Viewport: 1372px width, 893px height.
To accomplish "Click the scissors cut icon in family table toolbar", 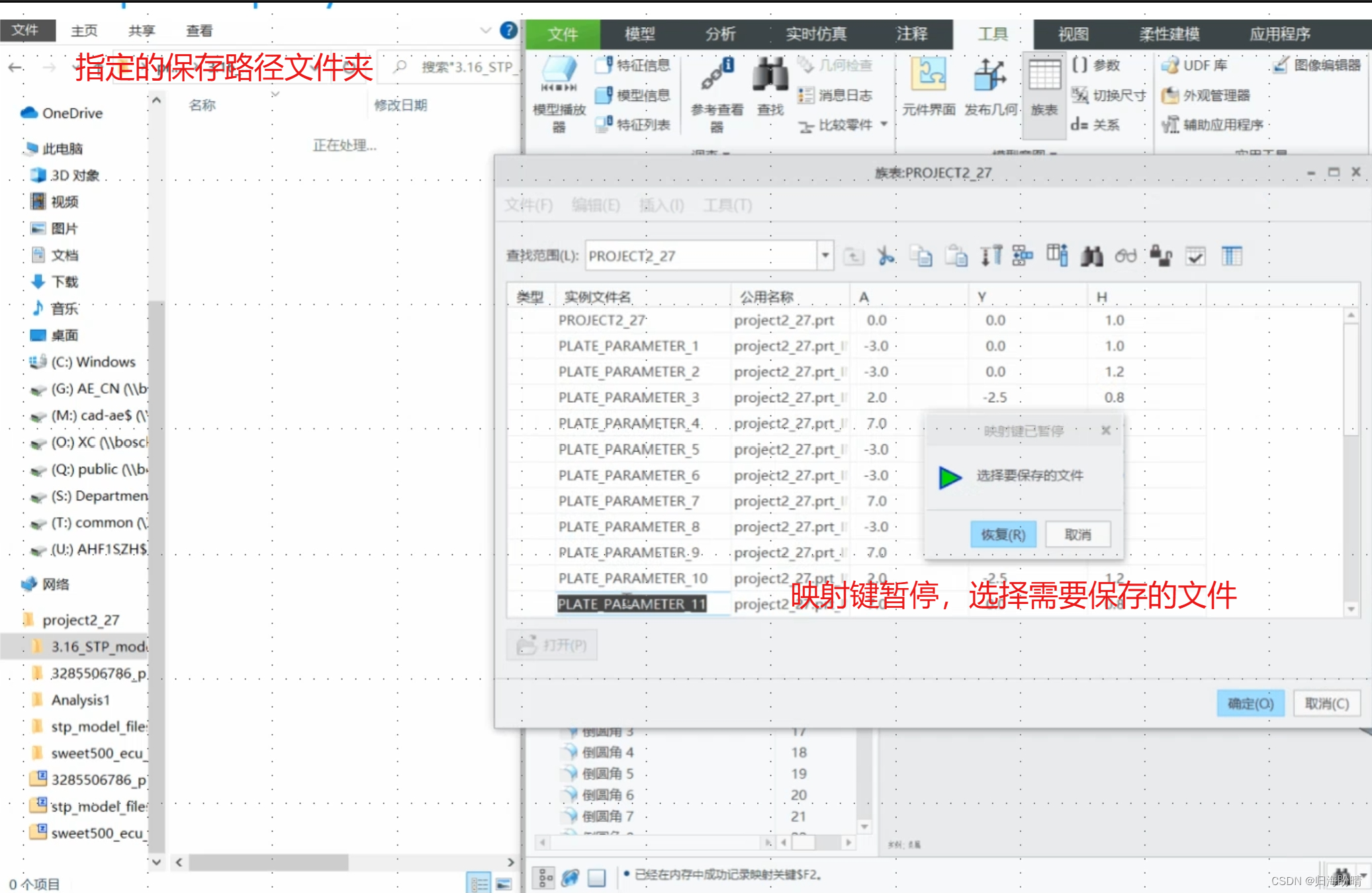I will click(x=886, y=256).
